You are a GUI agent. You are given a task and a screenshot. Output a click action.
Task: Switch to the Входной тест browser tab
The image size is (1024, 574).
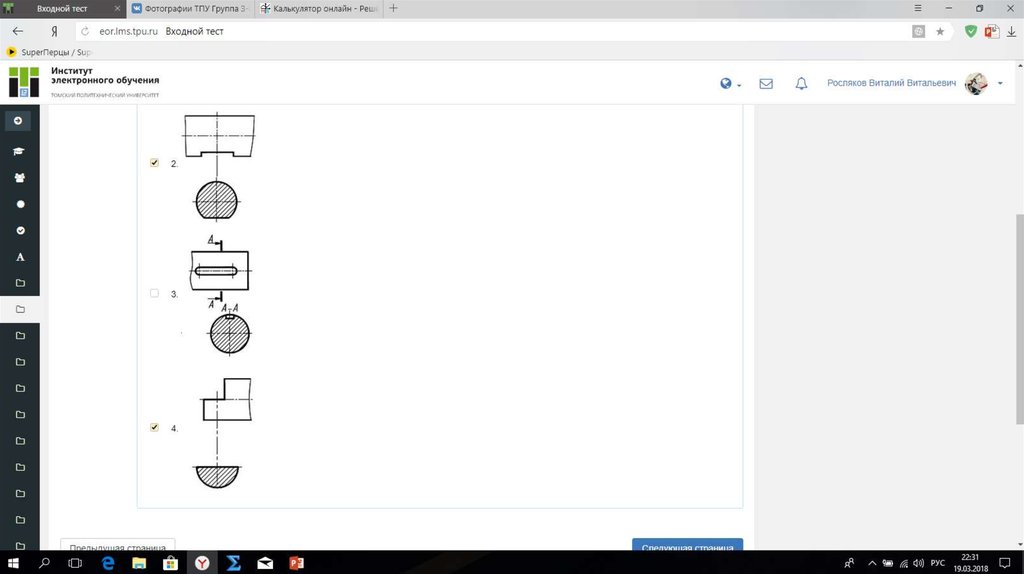point(62,8)
